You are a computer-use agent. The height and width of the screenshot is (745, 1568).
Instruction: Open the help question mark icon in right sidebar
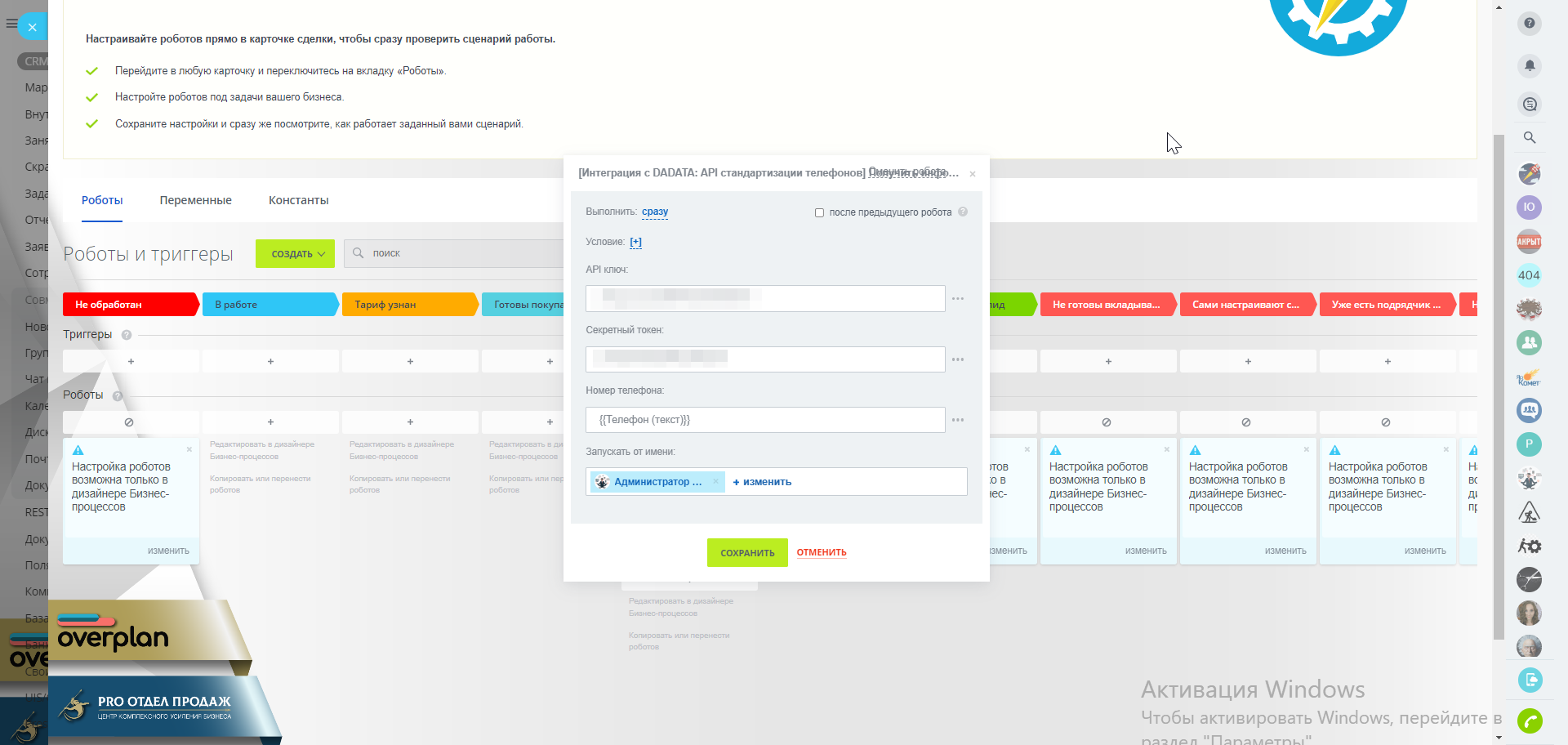[x=1529, y=23]
